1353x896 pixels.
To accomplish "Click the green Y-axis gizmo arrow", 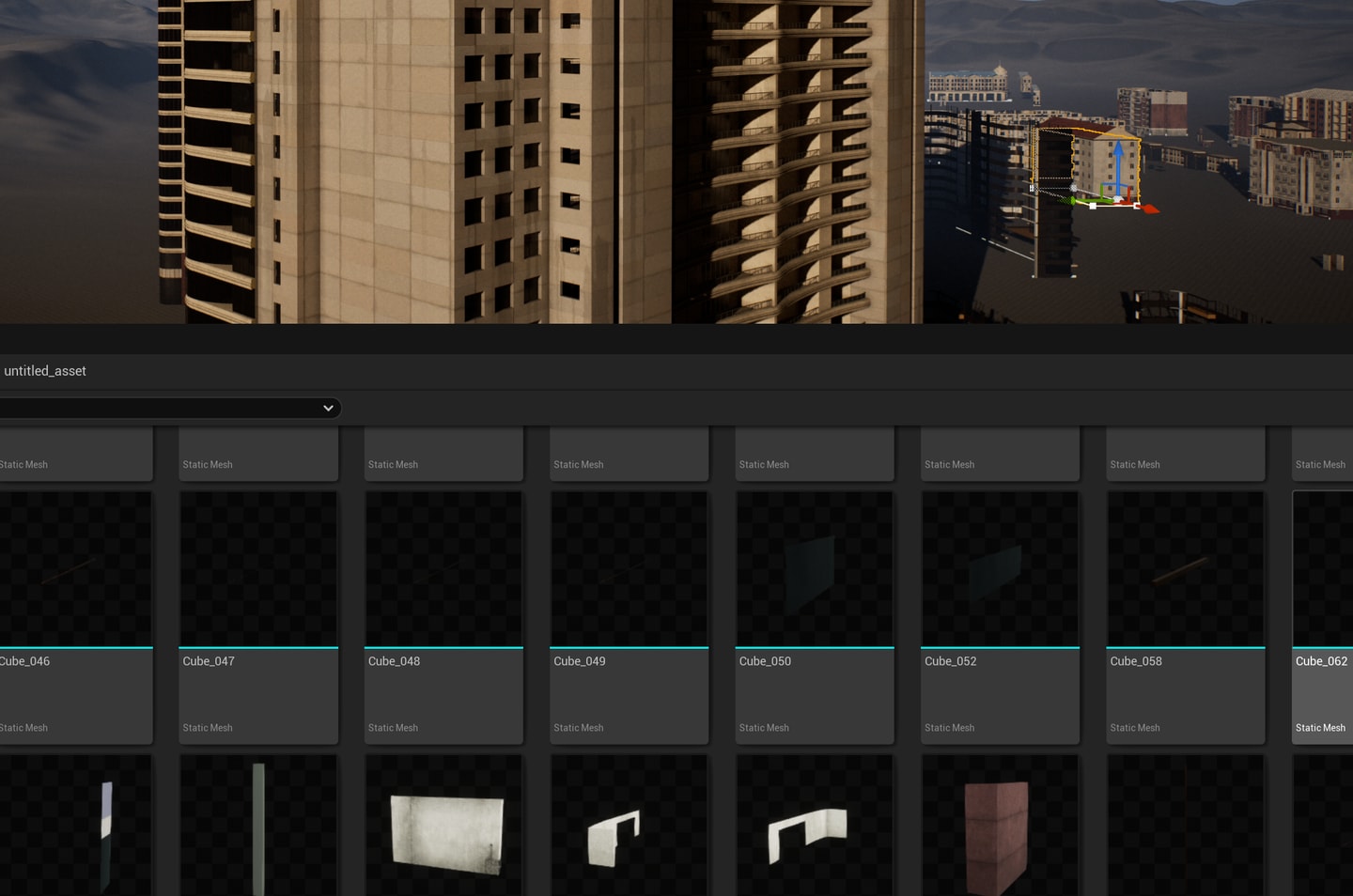I will [1074, 201].
